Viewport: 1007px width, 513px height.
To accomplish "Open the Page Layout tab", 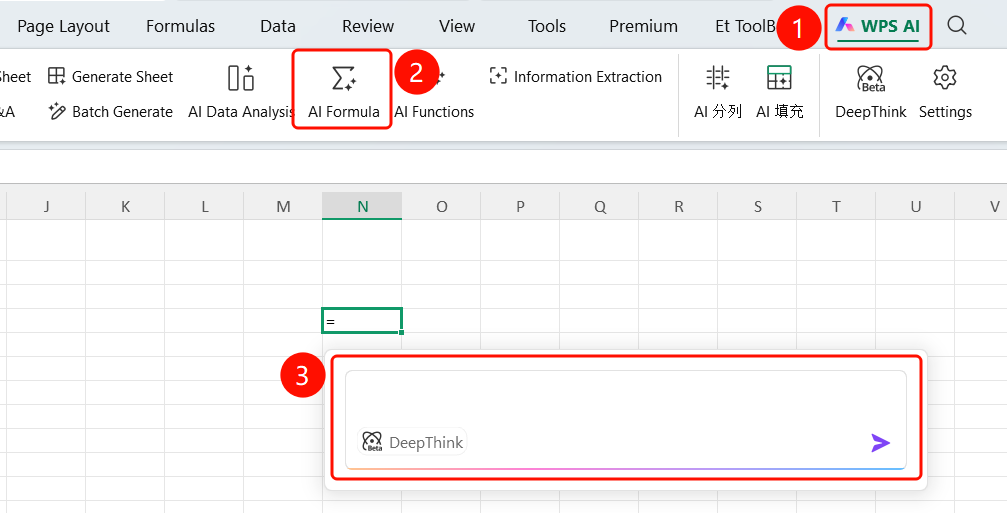I will (64, 26).
